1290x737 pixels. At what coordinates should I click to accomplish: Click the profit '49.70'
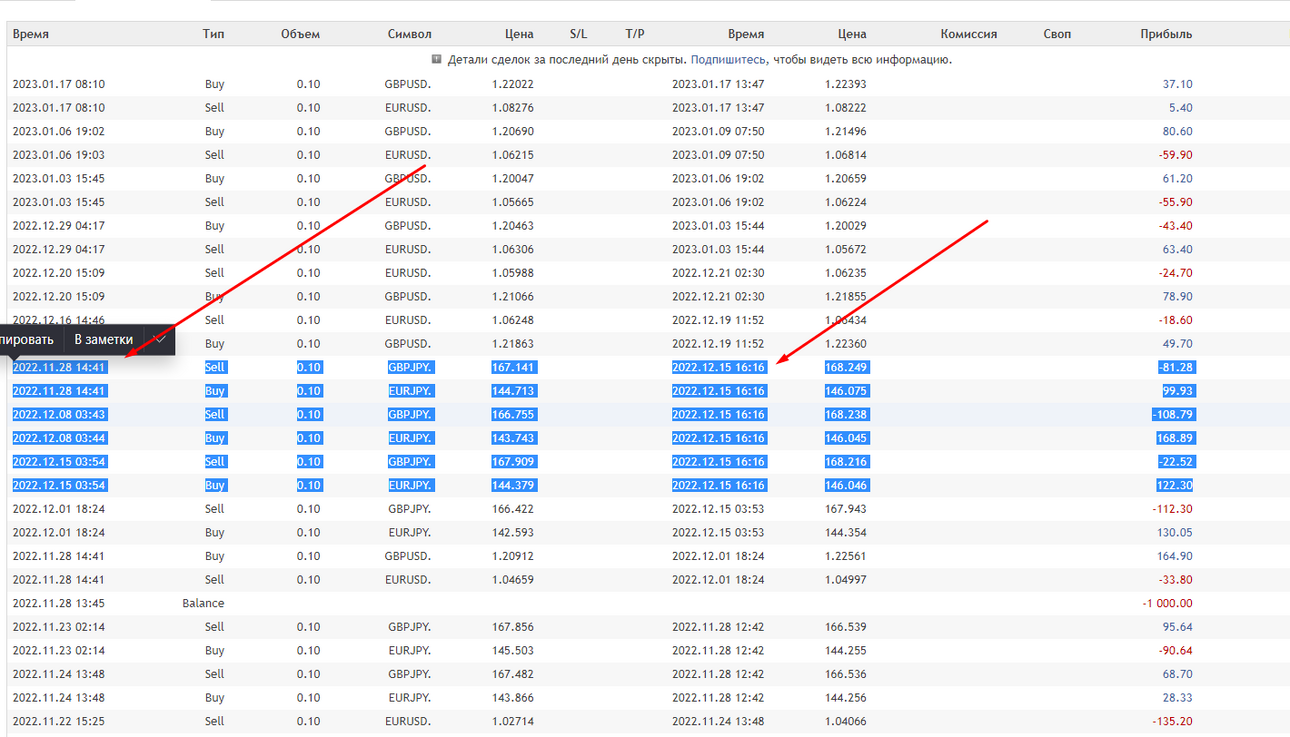[x=1177, y=344]
